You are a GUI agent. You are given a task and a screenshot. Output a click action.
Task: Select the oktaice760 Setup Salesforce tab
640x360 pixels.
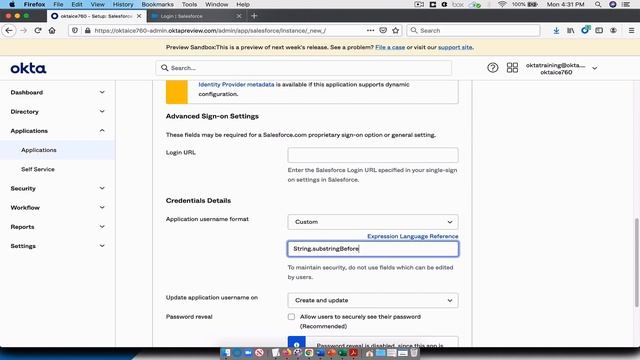pos(96,16)
